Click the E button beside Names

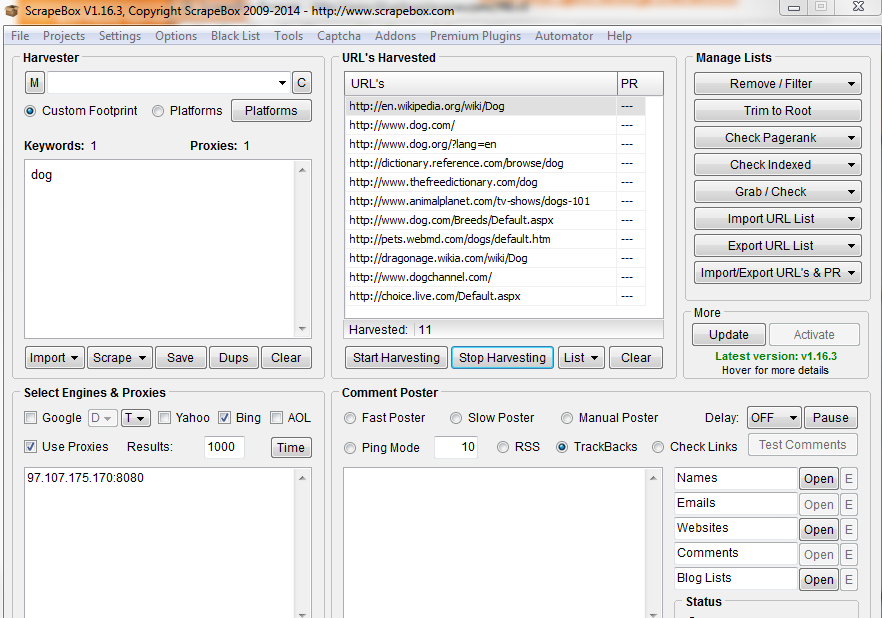848,479
